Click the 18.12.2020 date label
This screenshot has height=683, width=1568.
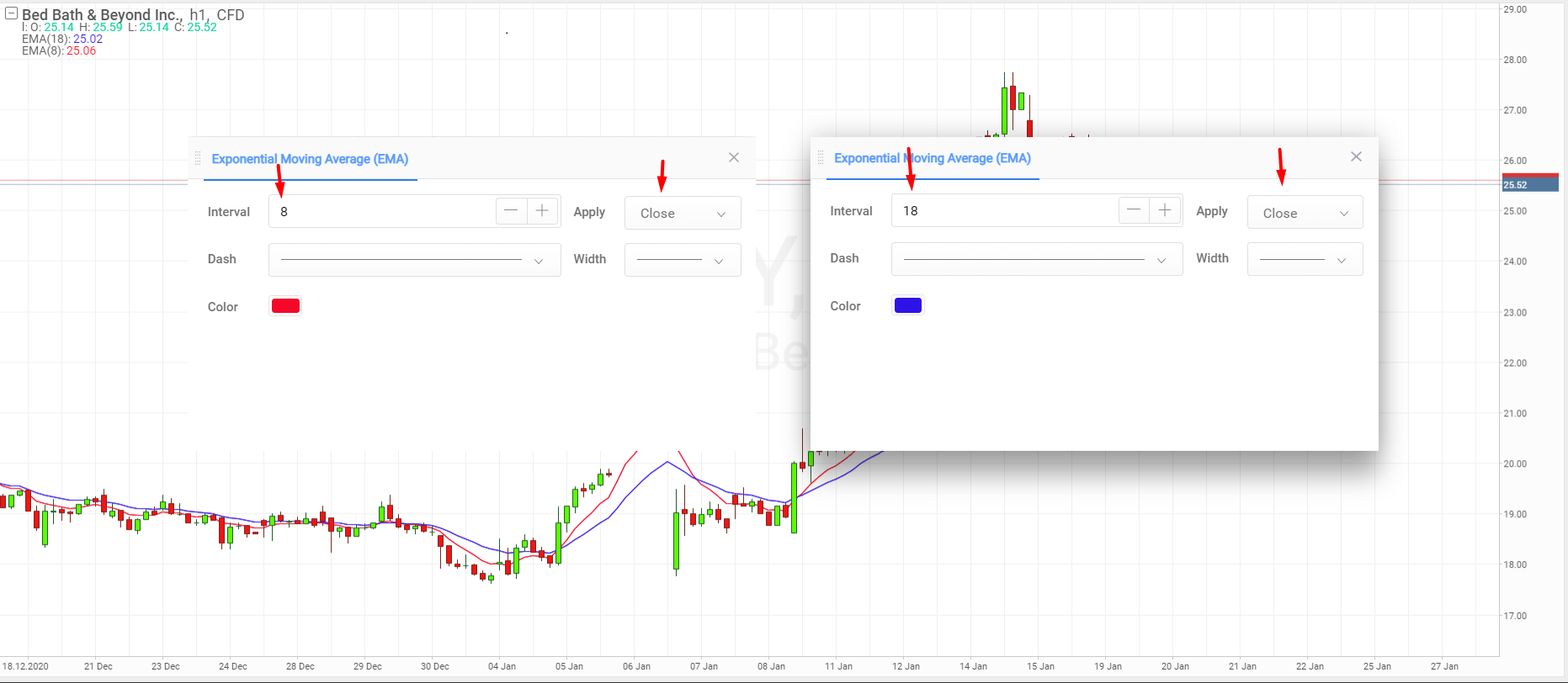25,666
